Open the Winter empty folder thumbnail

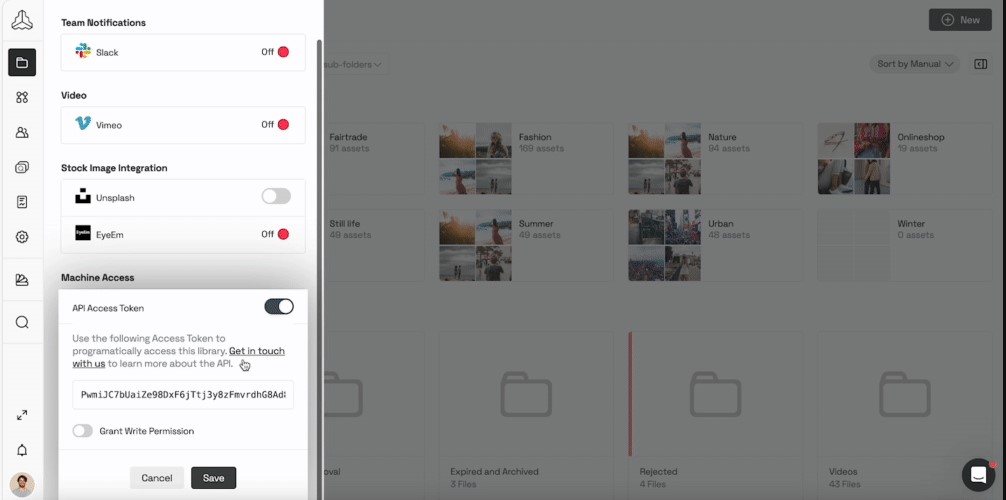(x=854, y=245)
